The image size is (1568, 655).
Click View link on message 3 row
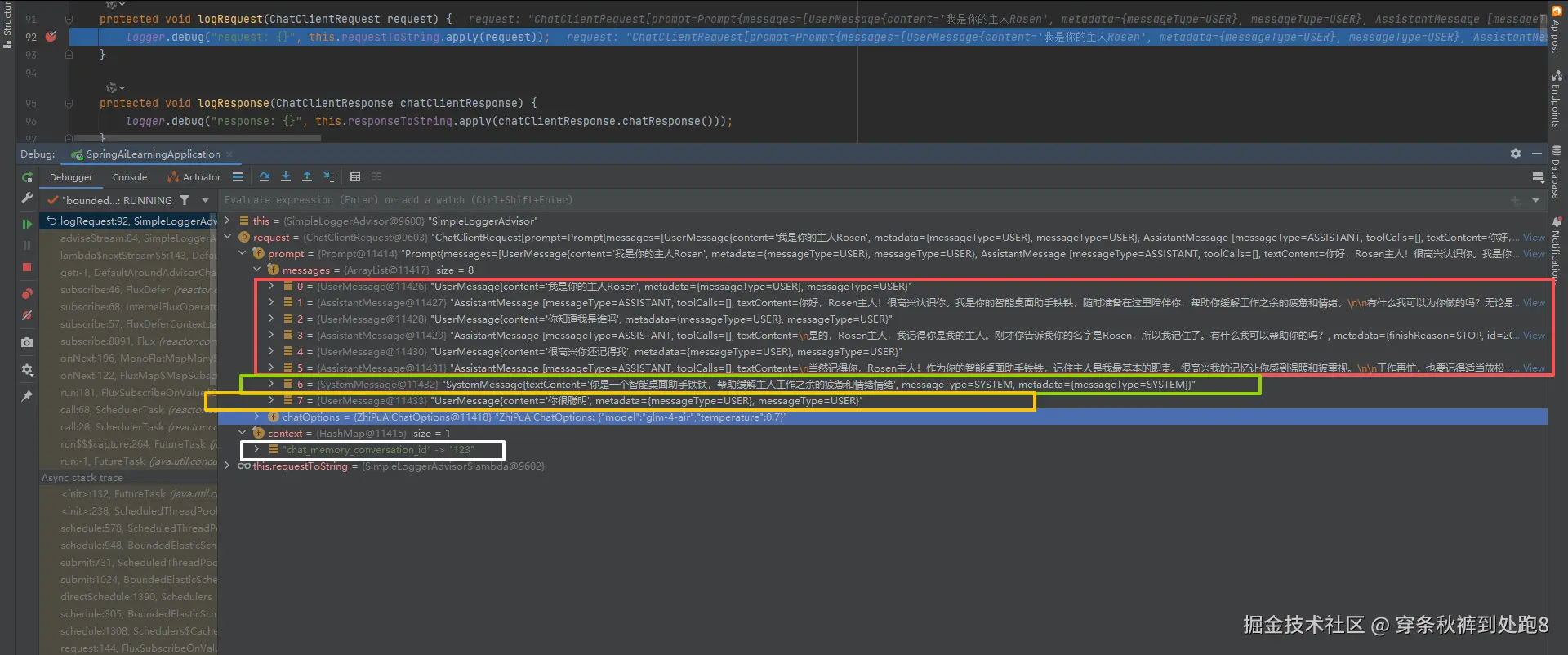point(1534,336)
